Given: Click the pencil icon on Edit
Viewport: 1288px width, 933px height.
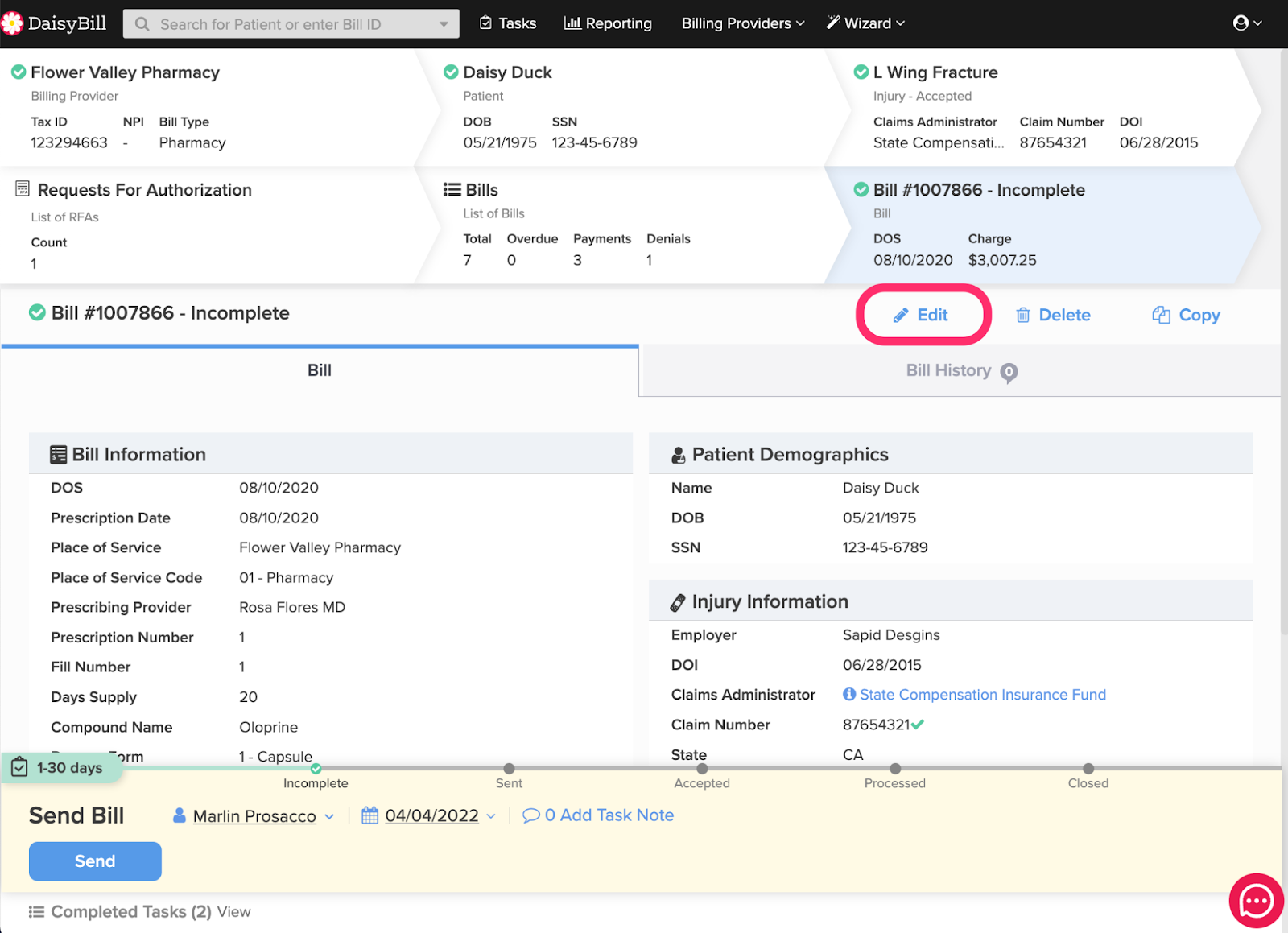Looking at the screenshot, I should pyautogui.click(x=901, y=316).
